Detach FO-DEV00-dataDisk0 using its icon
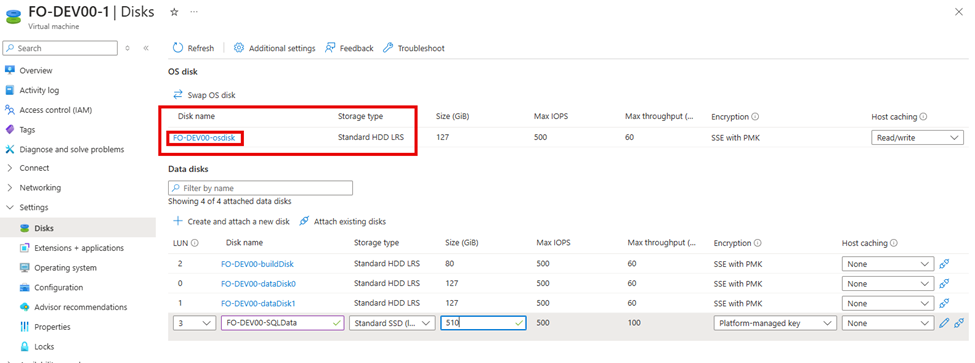The height and width of the screenshot is (363, 975). point(944,283)
